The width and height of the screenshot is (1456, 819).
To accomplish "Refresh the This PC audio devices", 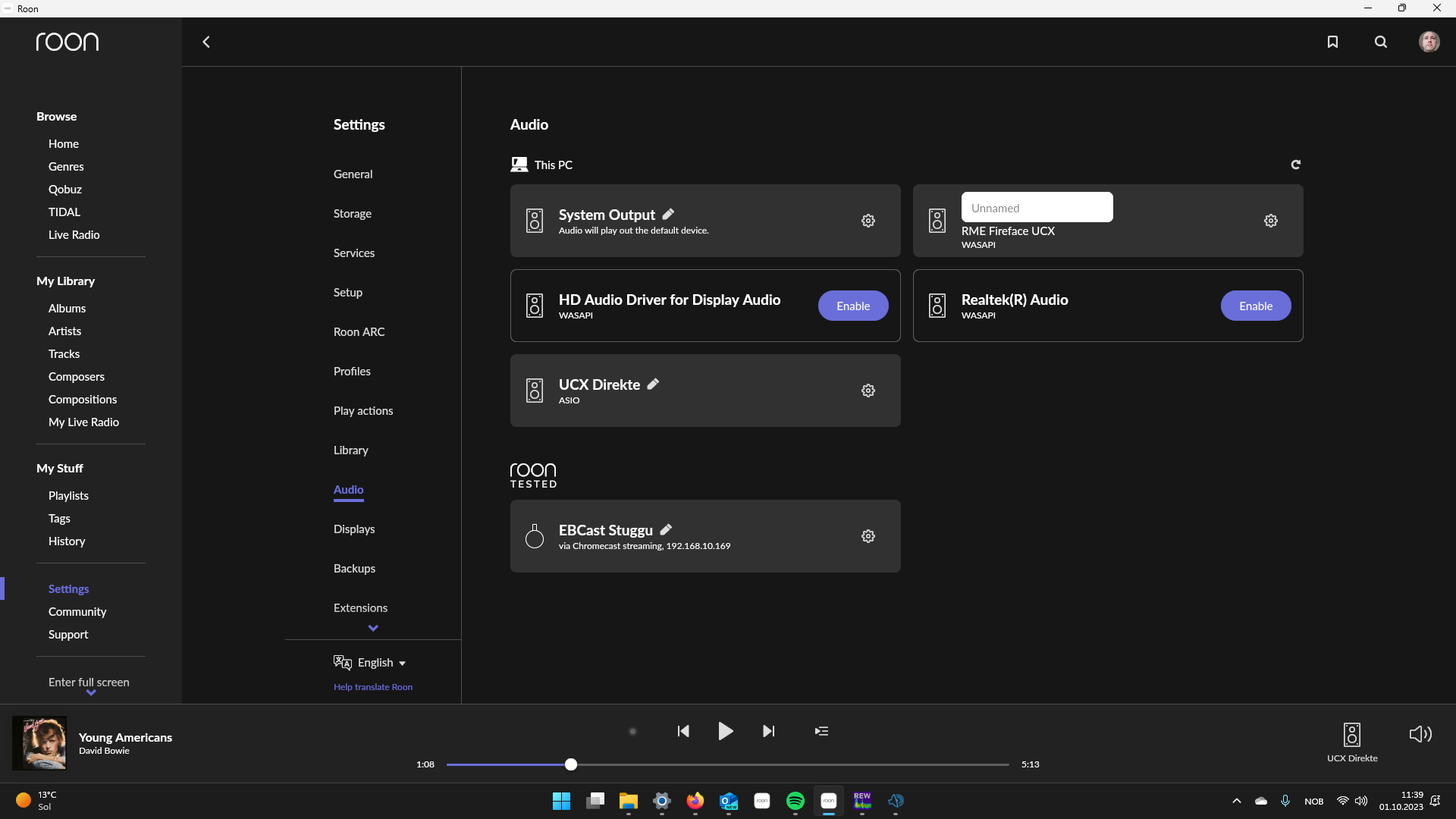I will click(x=1296, y=165).
